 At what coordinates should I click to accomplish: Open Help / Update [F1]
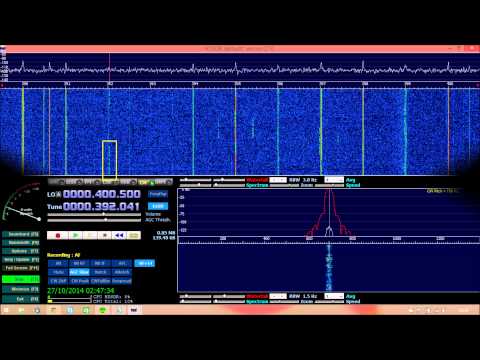pyautogui.click(x=21, y=259)
